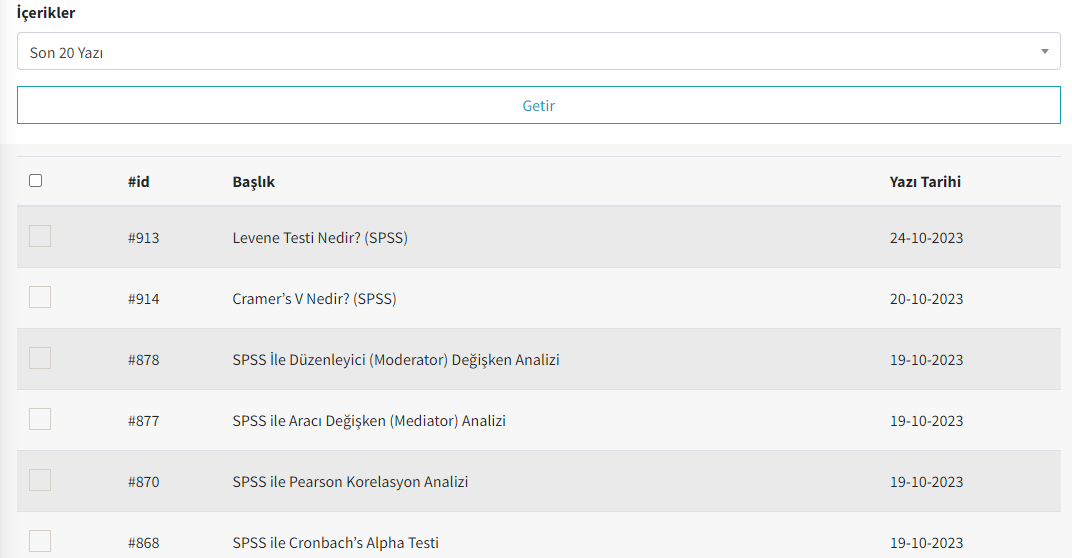Toggle the select-all checkbox in table header
1072x558 pixels.
click(36, 181)
